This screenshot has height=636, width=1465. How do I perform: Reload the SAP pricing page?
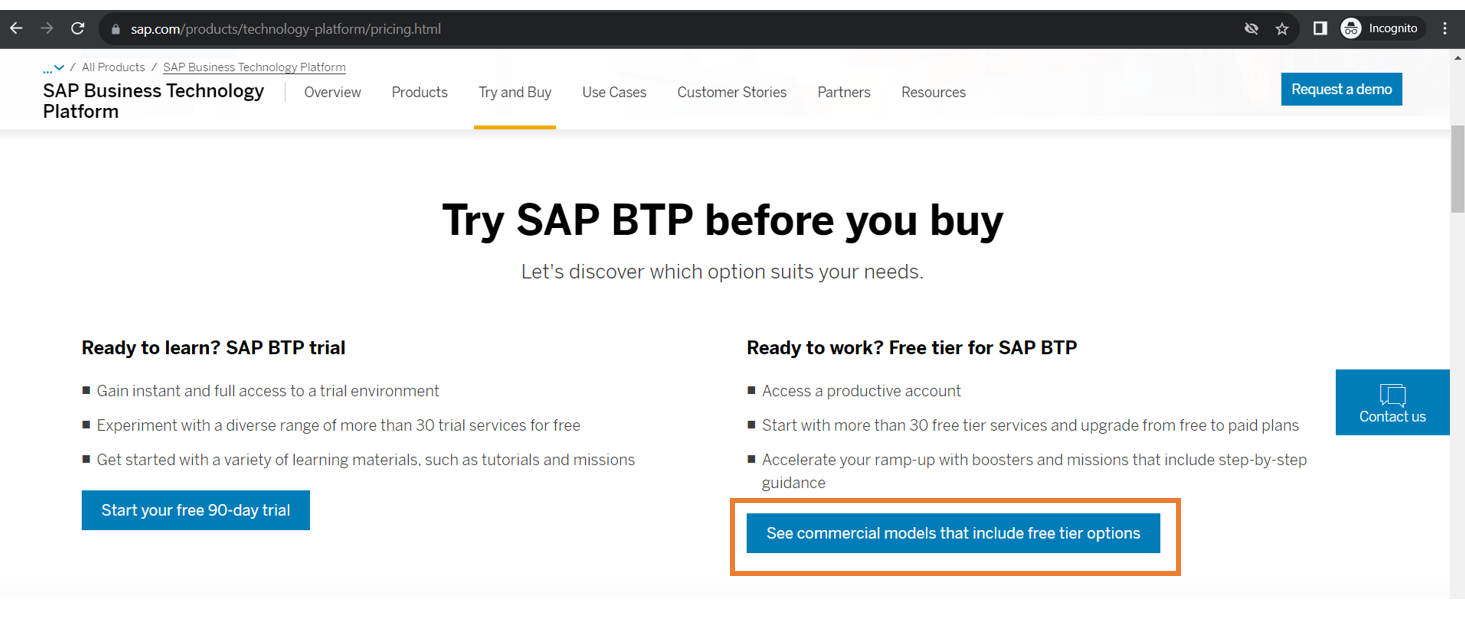[x=78, y=29]
